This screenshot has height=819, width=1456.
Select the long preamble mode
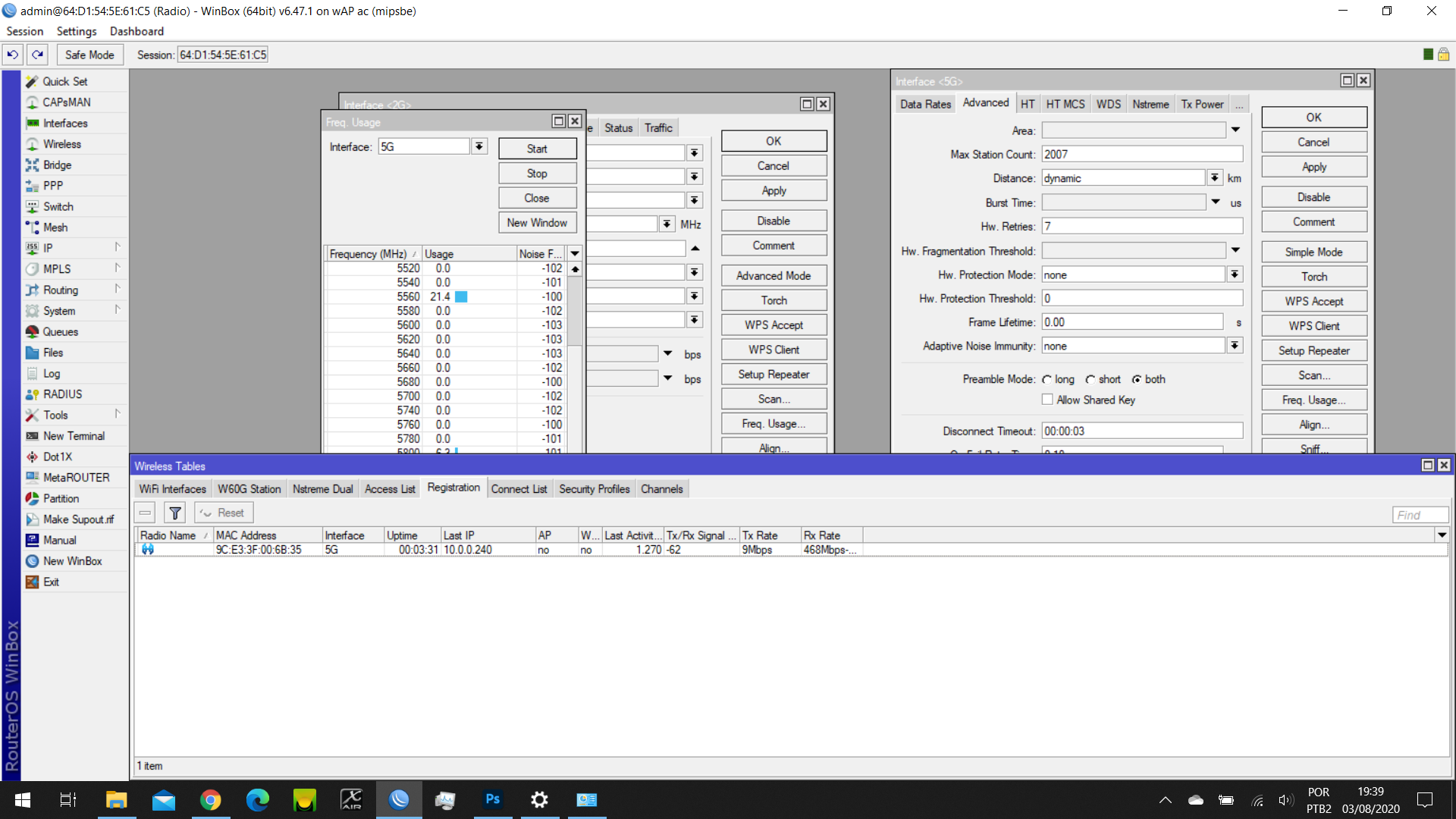[x=1047, y=379]
